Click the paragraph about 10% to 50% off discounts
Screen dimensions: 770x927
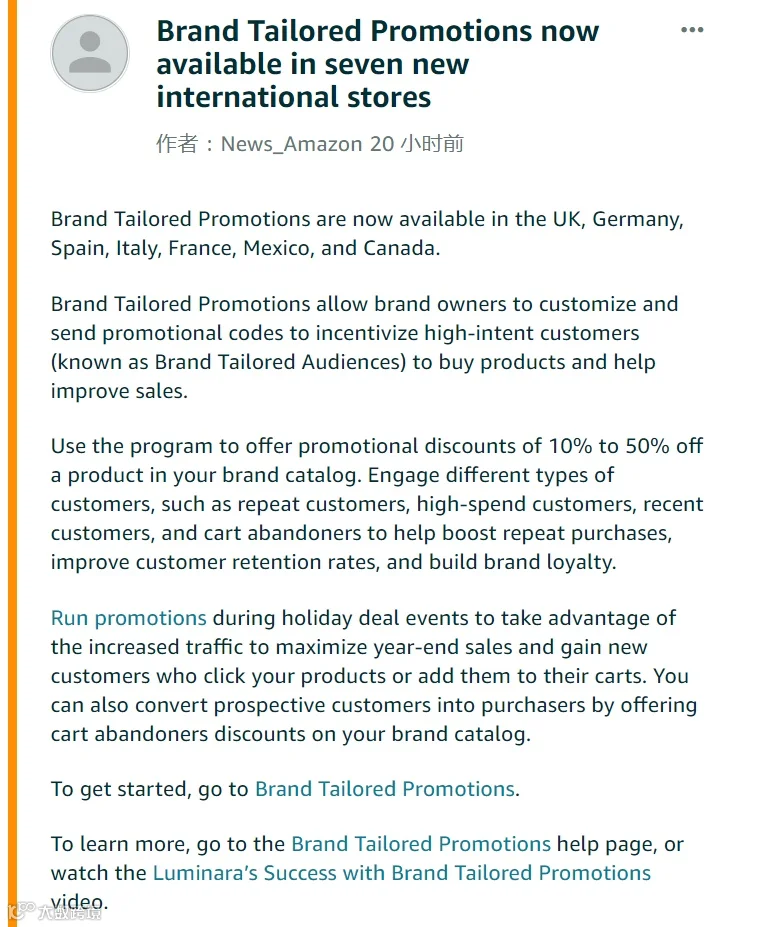click(x=377, y=504)
